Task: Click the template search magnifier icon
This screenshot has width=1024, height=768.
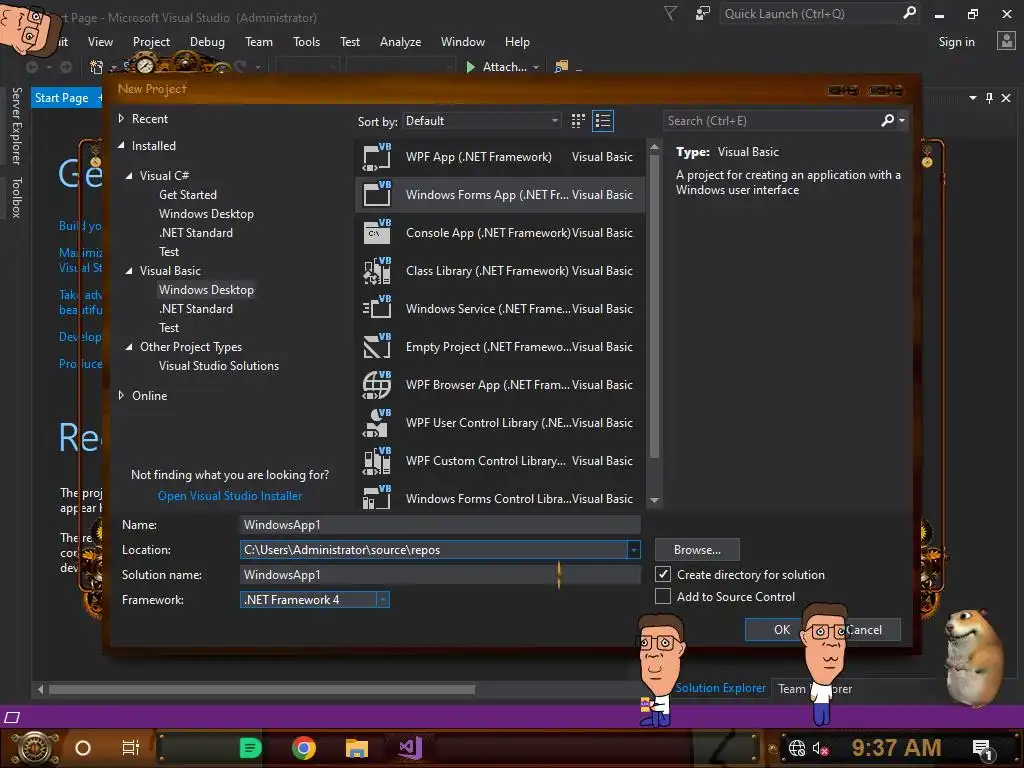Action: tap(888, 120)
